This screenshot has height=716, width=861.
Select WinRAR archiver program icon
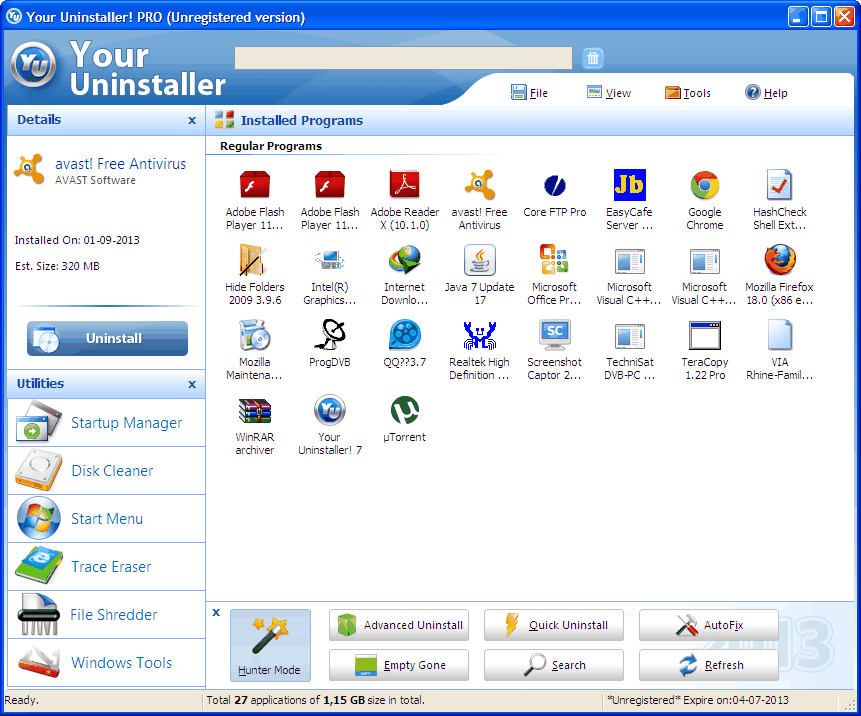(255, 410)
